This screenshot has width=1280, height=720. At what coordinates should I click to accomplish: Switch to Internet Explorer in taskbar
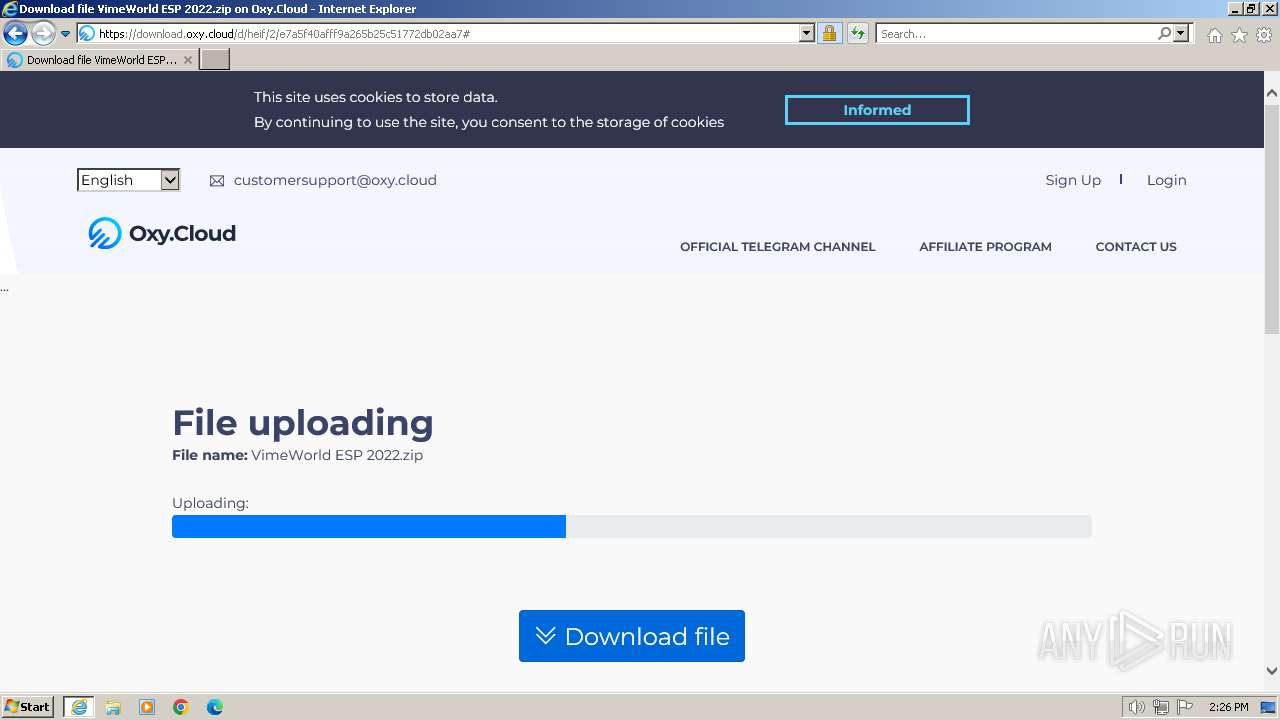(x=79, y=707)
